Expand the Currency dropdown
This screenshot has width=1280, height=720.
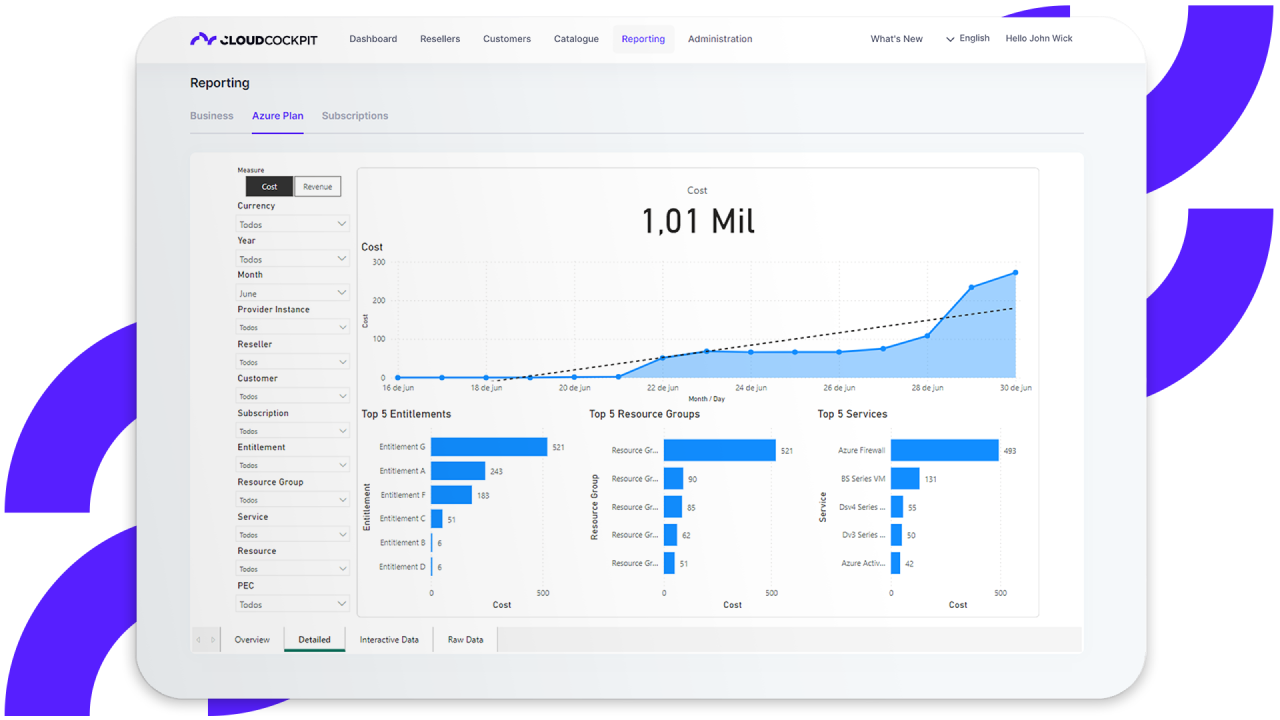coord(293,224)
